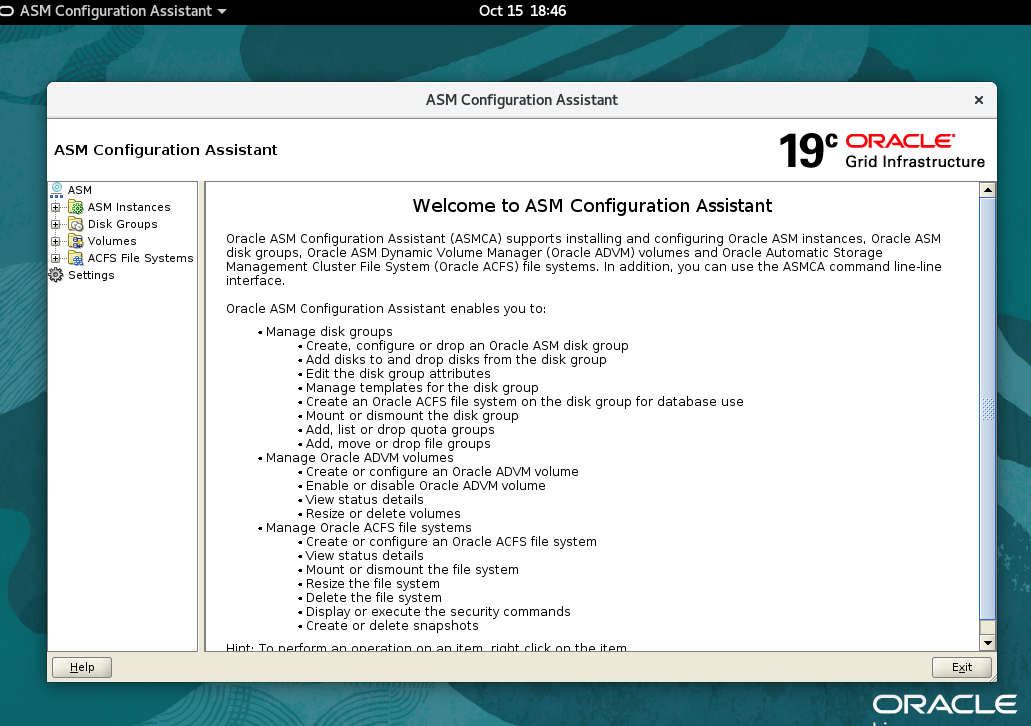Expand the ASM Instances tree node

pyautogui.click(x=56, y=207)
